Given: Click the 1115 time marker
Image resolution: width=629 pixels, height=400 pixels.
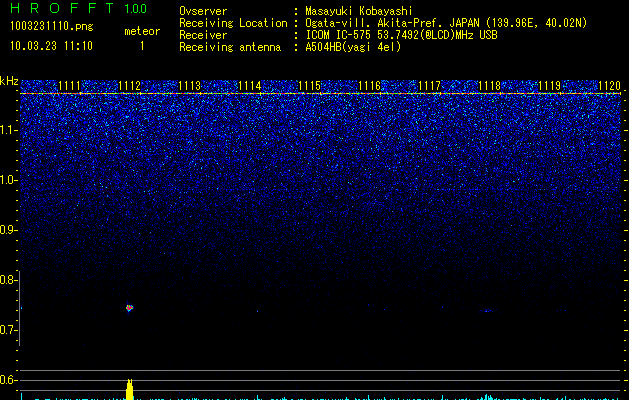Looking at the screenshot, I should pyautogui.click(x=309, y=86).
